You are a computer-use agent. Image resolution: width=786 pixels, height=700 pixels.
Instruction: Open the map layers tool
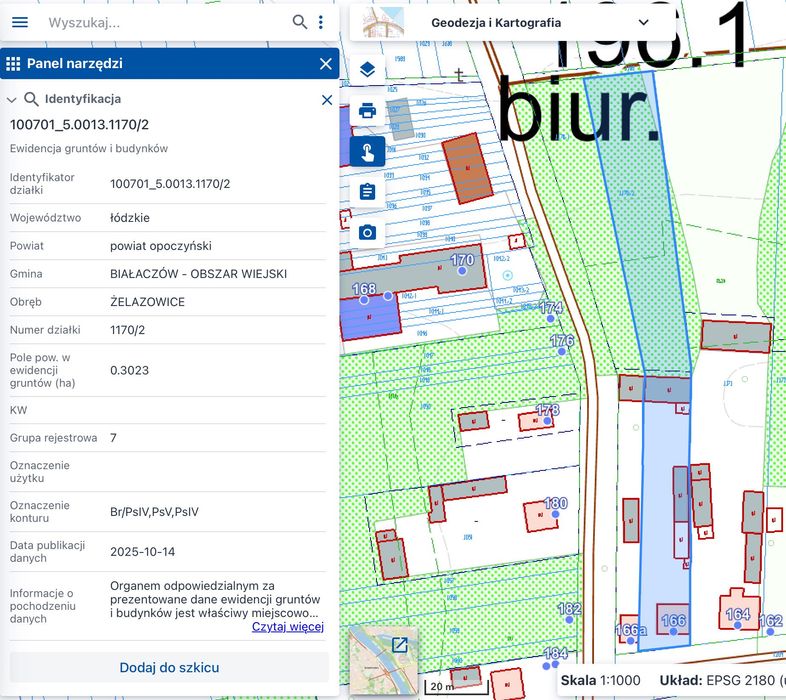coord(367,70)
